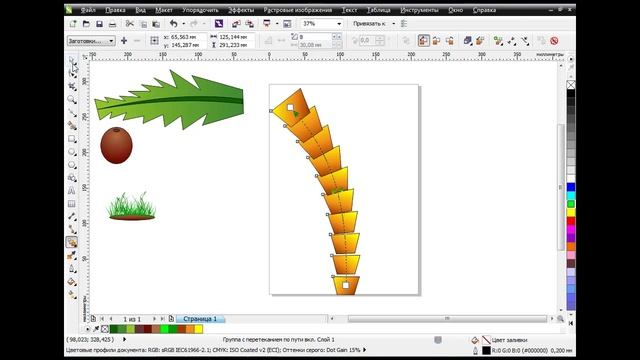Expand the cursor coordinates arrow
The height and width of the screenshot is (360, 640).
coord(124,339)
